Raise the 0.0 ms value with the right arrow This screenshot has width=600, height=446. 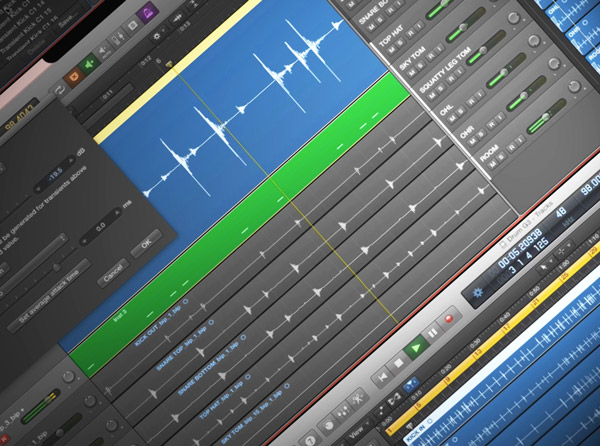coord(117,212)
